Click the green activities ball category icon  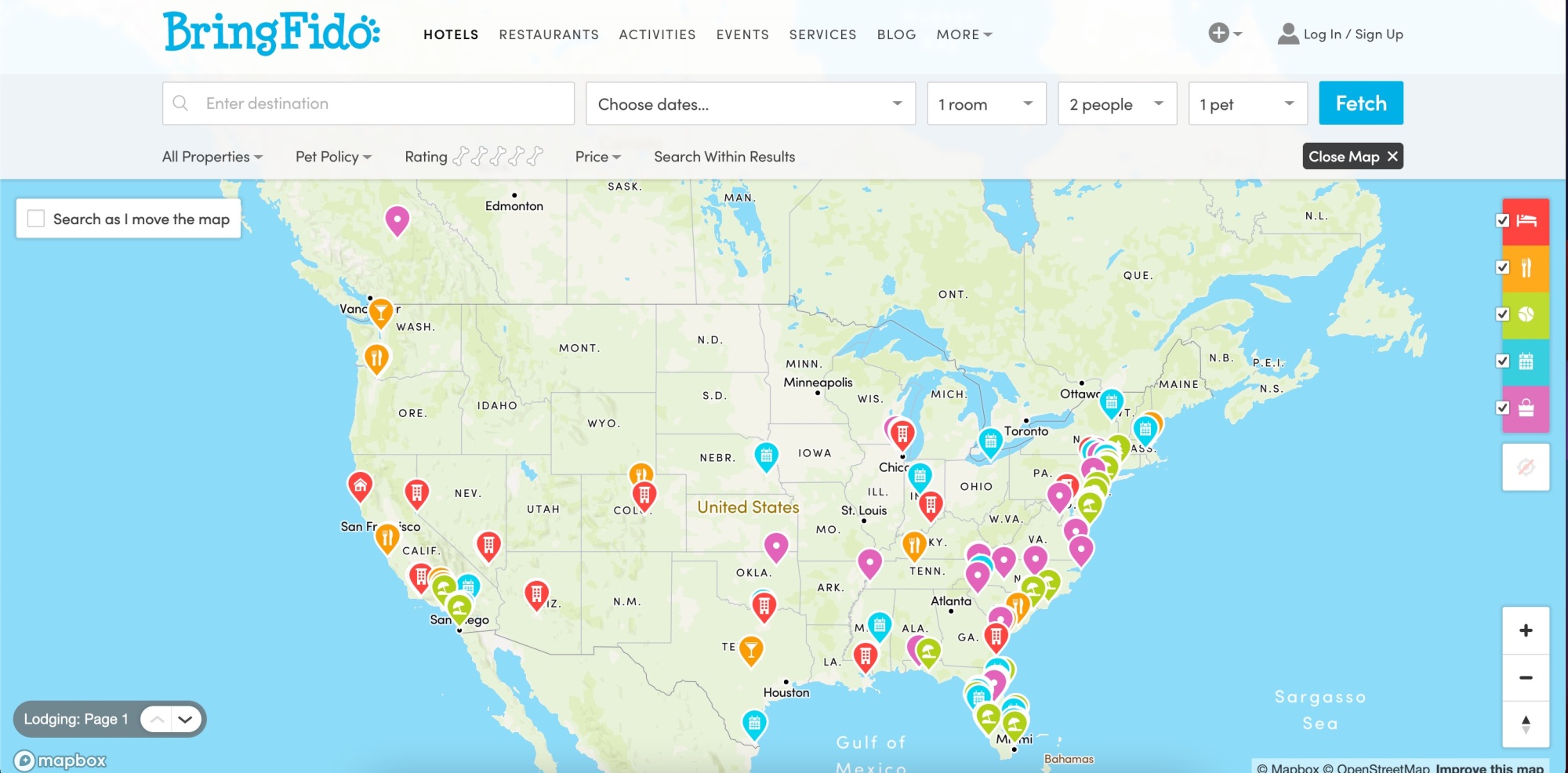click(x=1526, y=315)
